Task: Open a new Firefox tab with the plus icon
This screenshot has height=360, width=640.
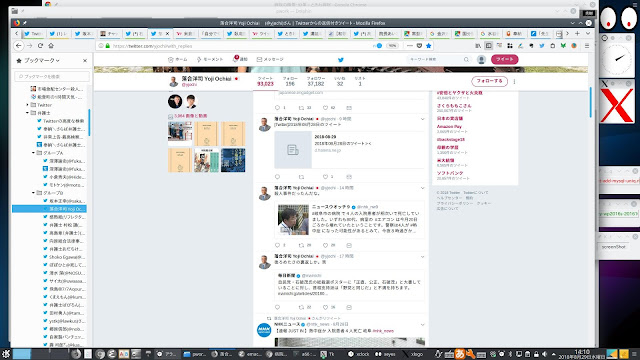Action: [577, 33]
